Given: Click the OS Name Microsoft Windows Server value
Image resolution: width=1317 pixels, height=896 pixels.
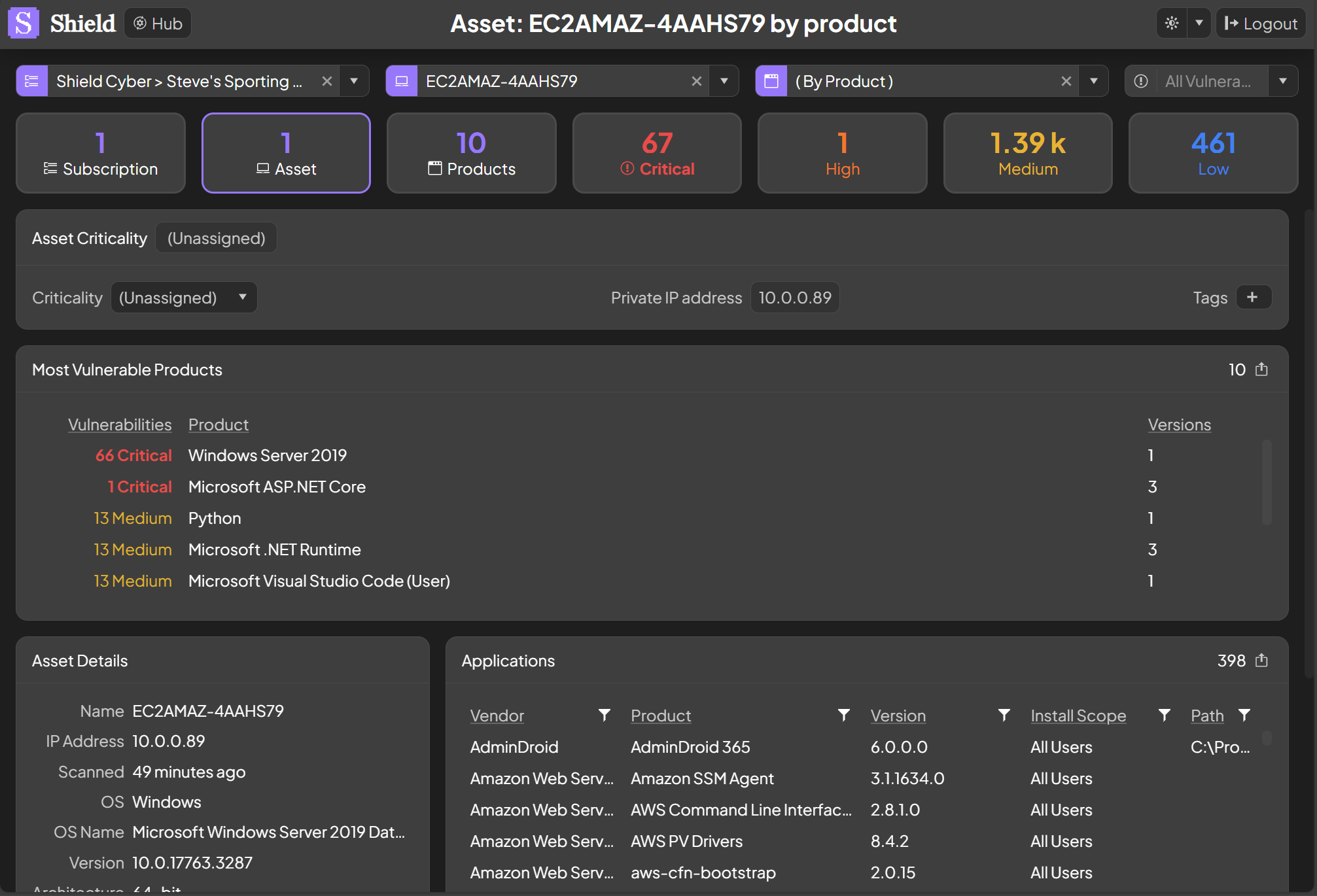Looking at the screenshot, I should pos(269,832).
